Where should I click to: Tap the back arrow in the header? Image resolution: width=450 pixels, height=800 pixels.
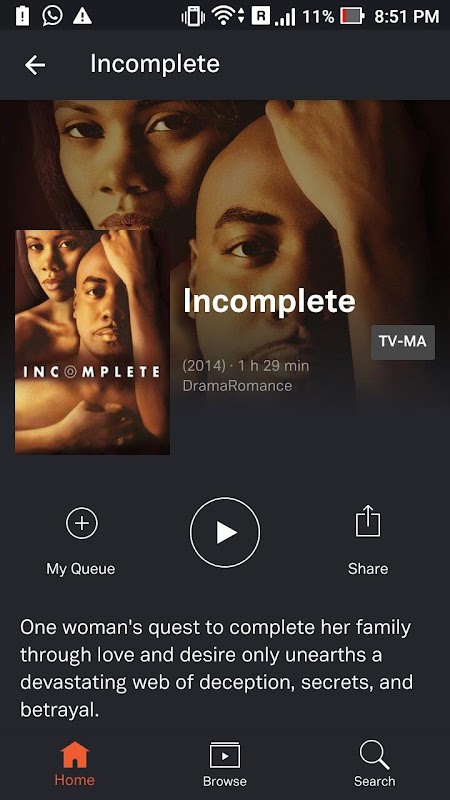tap(35, 65)
